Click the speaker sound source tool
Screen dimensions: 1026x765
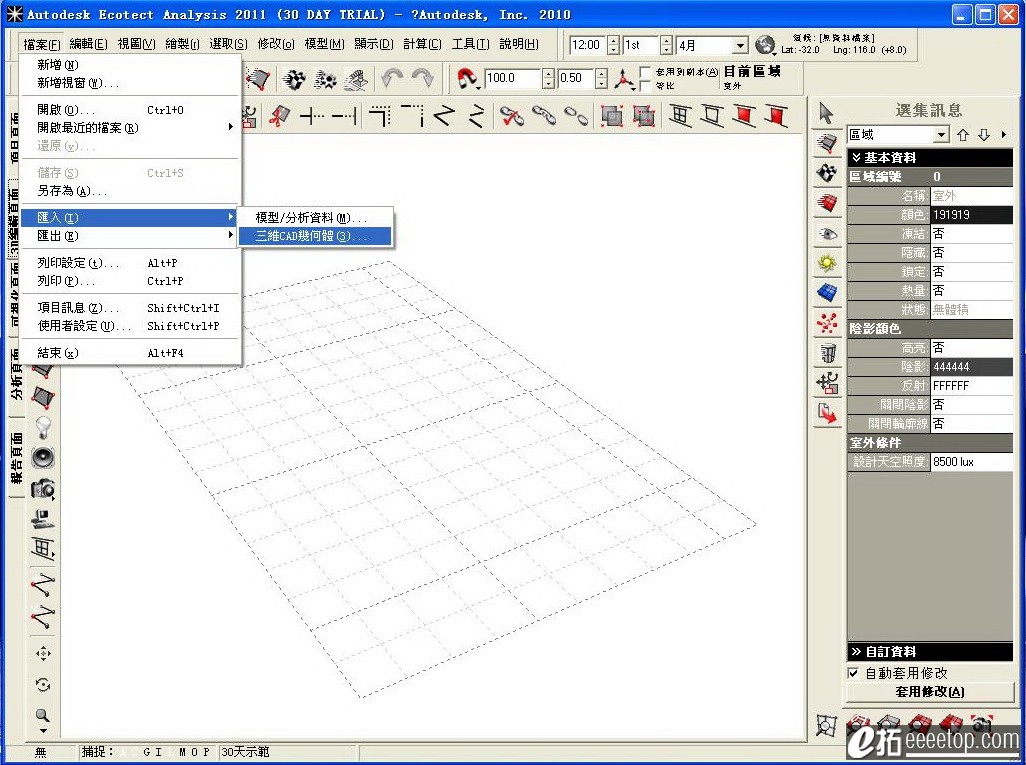[x=43, y=457]
